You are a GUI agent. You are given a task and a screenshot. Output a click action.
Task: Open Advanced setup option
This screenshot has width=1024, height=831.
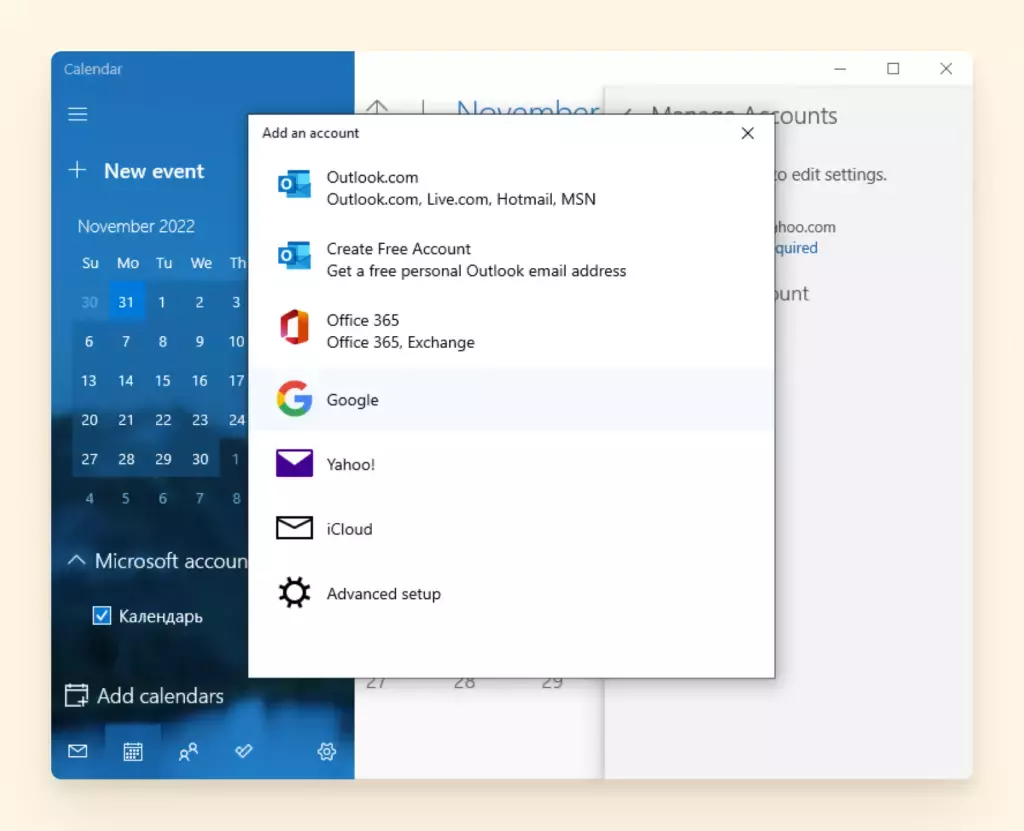(x=512, y=593)
